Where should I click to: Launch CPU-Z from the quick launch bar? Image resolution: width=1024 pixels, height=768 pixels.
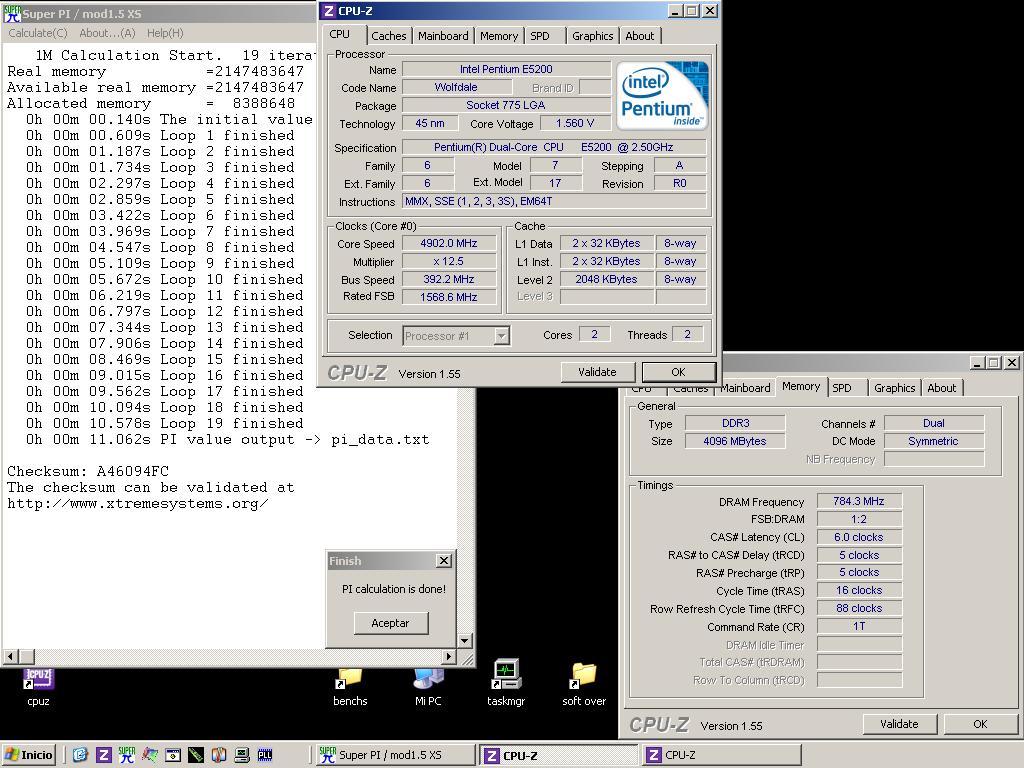coord(103,755)
